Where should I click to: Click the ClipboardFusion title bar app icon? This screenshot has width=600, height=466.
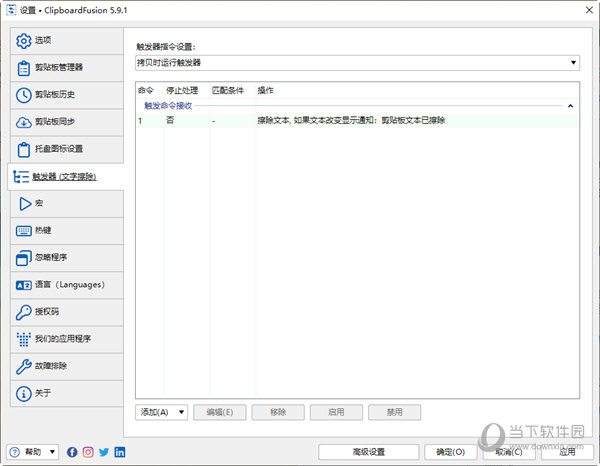point(11,10)
